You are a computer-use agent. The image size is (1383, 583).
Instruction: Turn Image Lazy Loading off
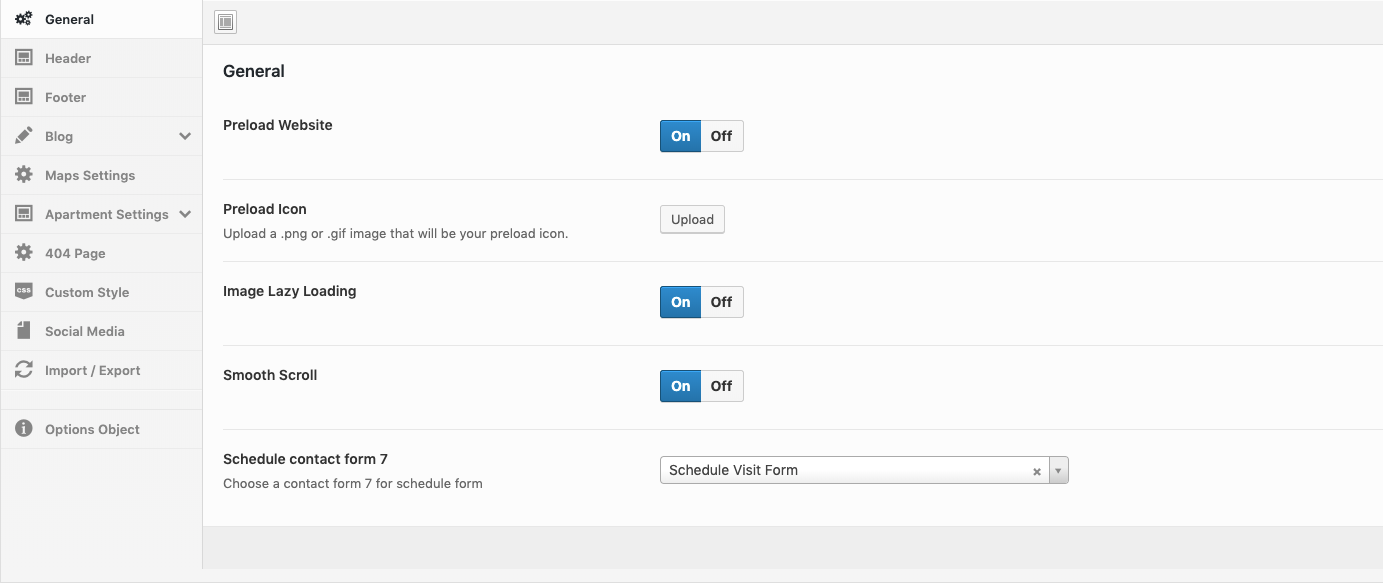721,302
